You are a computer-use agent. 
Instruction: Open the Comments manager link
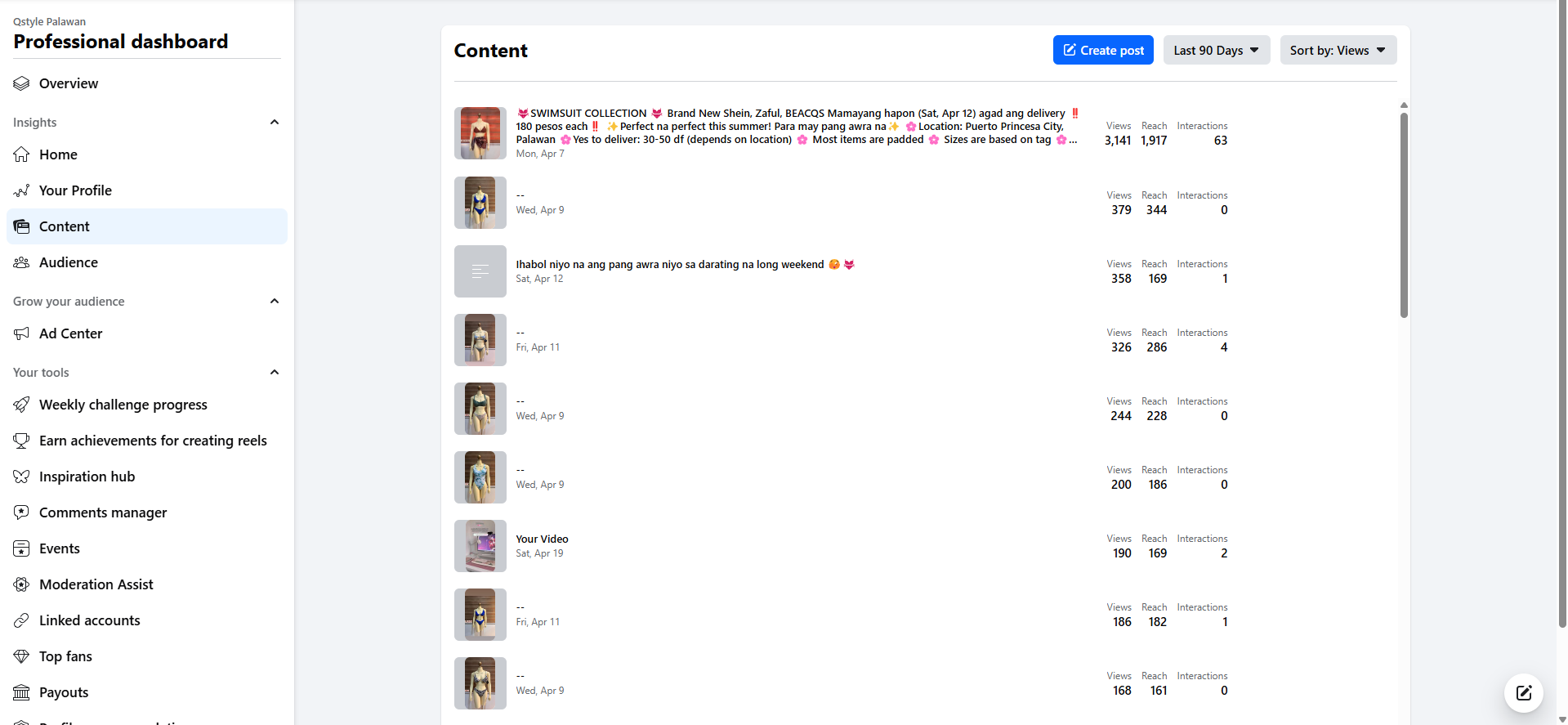(147, 512)
